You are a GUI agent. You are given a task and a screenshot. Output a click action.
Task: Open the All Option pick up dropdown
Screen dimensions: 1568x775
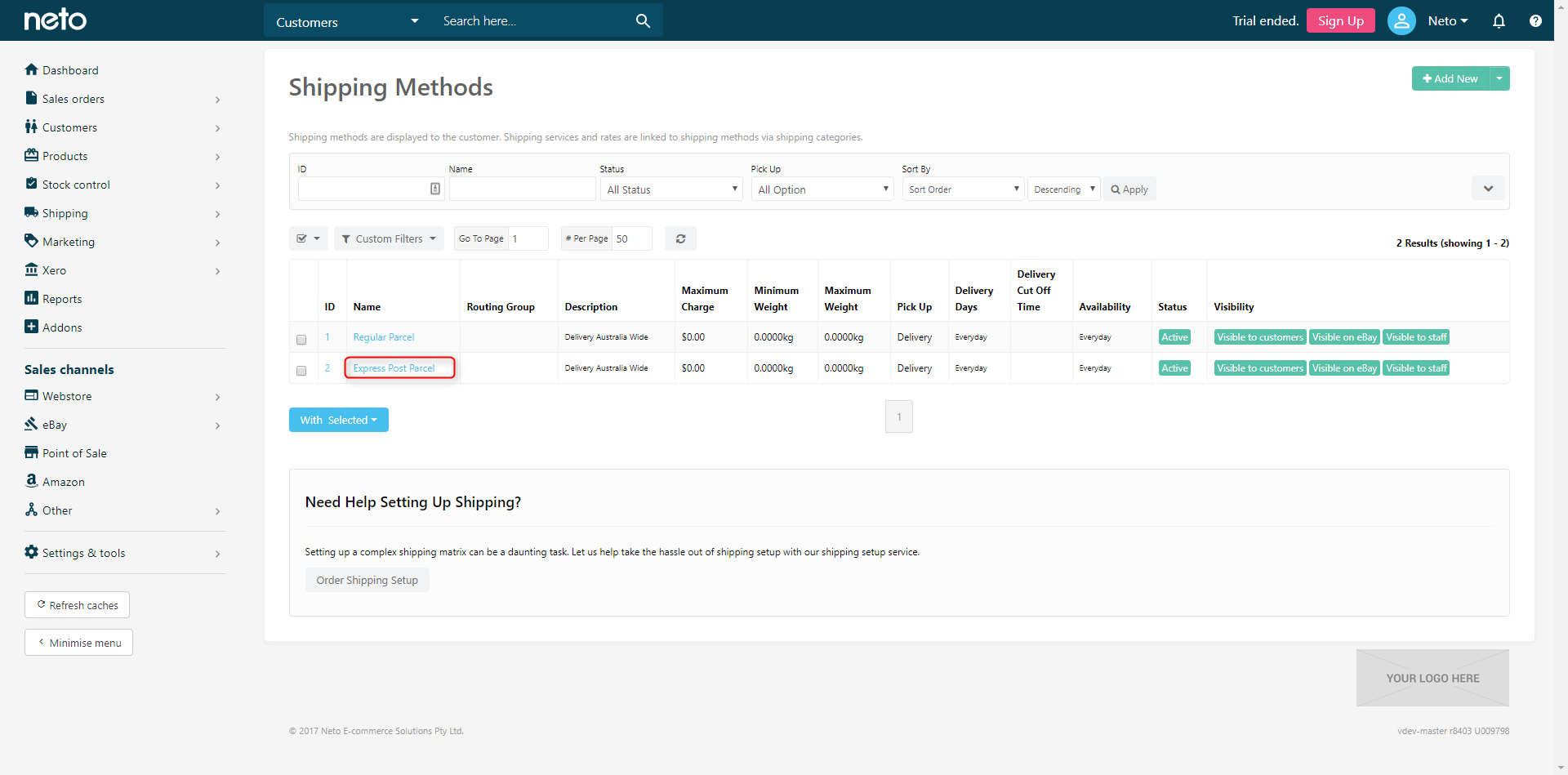(822, 189)
